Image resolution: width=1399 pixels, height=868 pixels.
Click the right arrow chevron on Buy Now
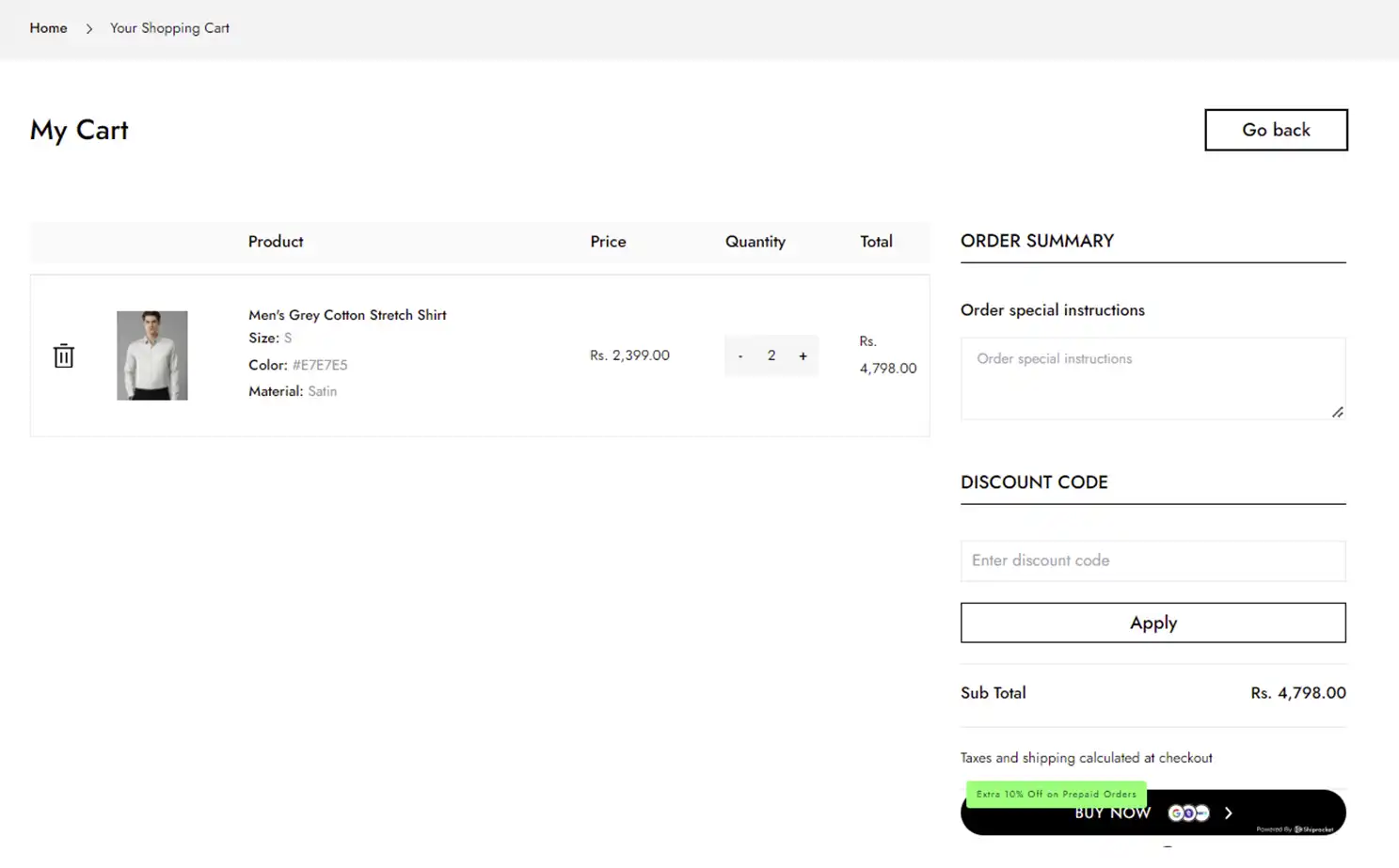pyautogui.click(x=1228, y=813)
